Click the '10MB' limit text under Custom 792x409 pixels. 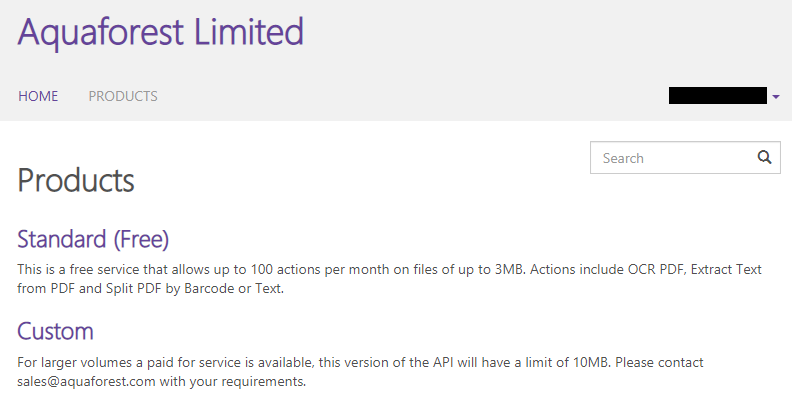click(x=590, y=363)
